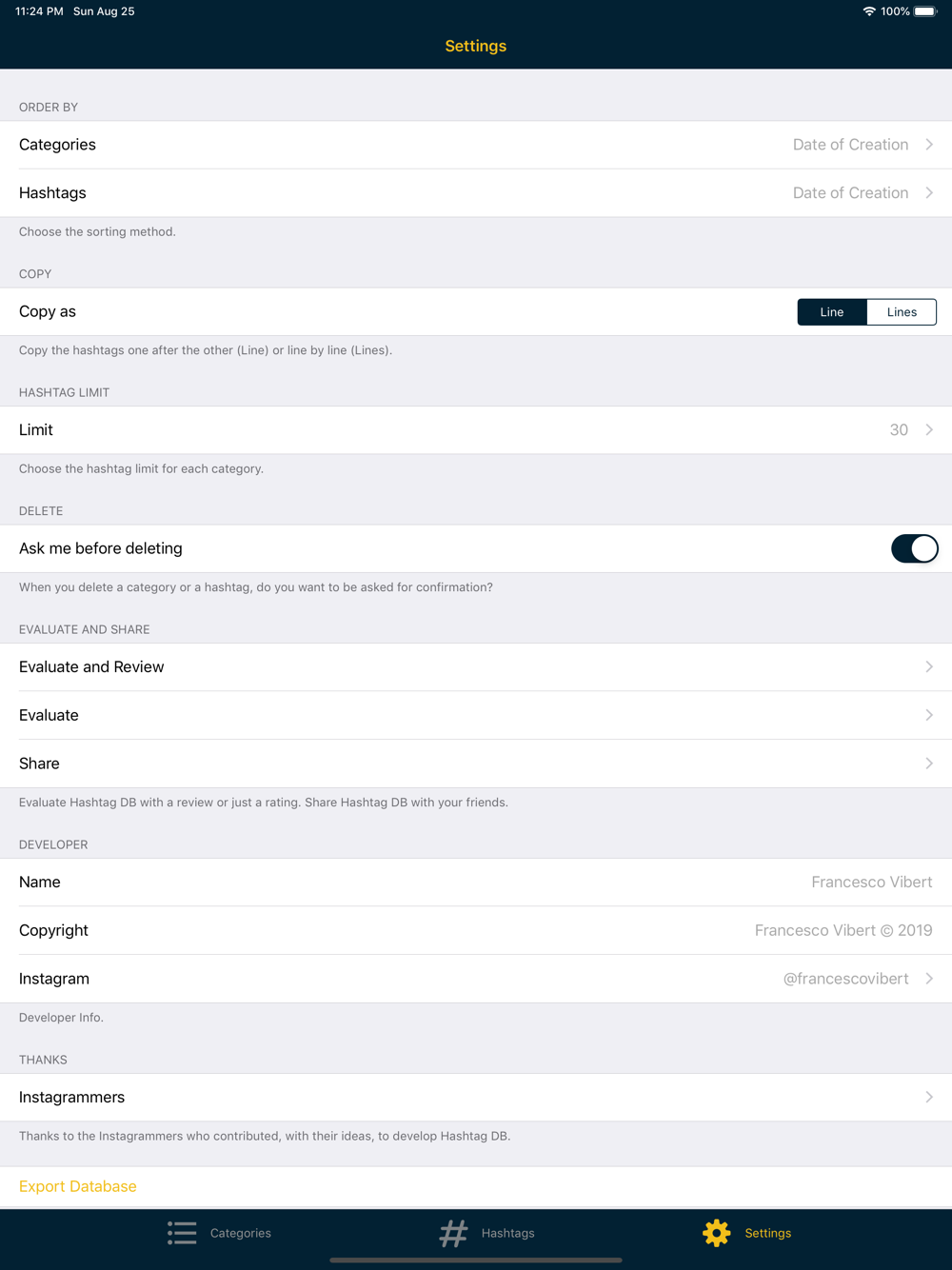
Task: Change the hashtag Limit of 30
Action: coord(476,429)
